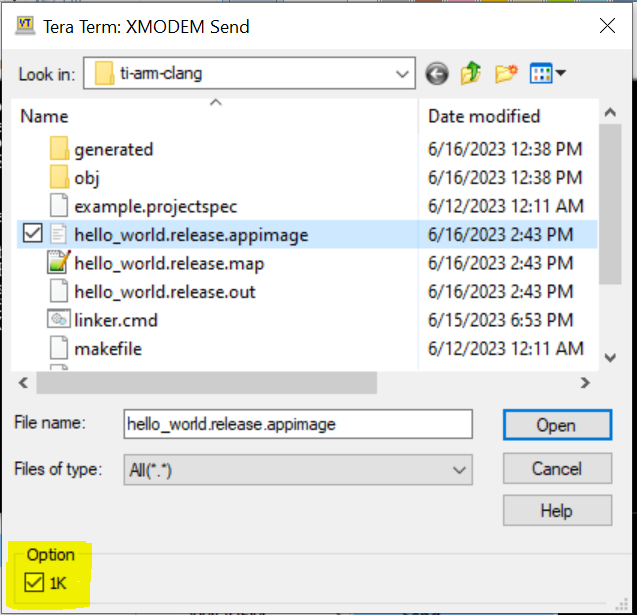Open the Files of type dropdown
The width and height of the screenshot is (637, 615).
coord(460,469)
